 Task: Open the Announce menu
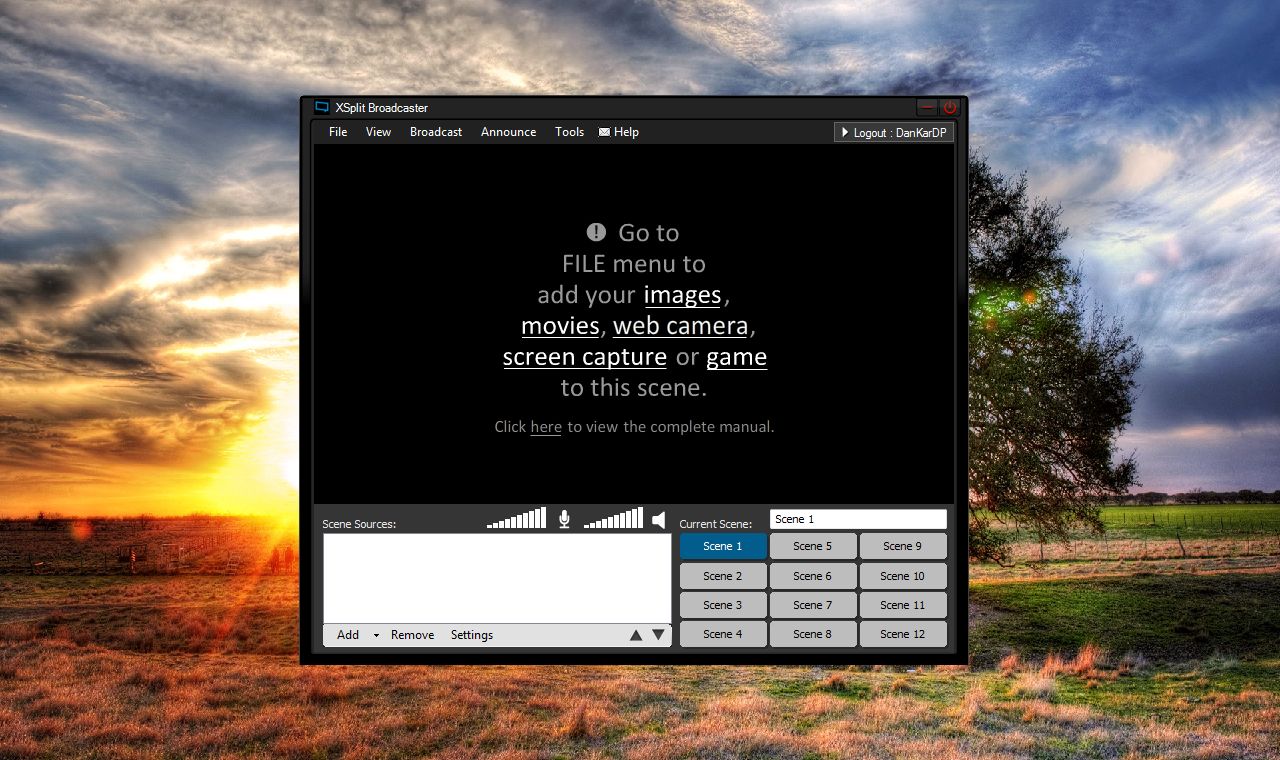508,132
